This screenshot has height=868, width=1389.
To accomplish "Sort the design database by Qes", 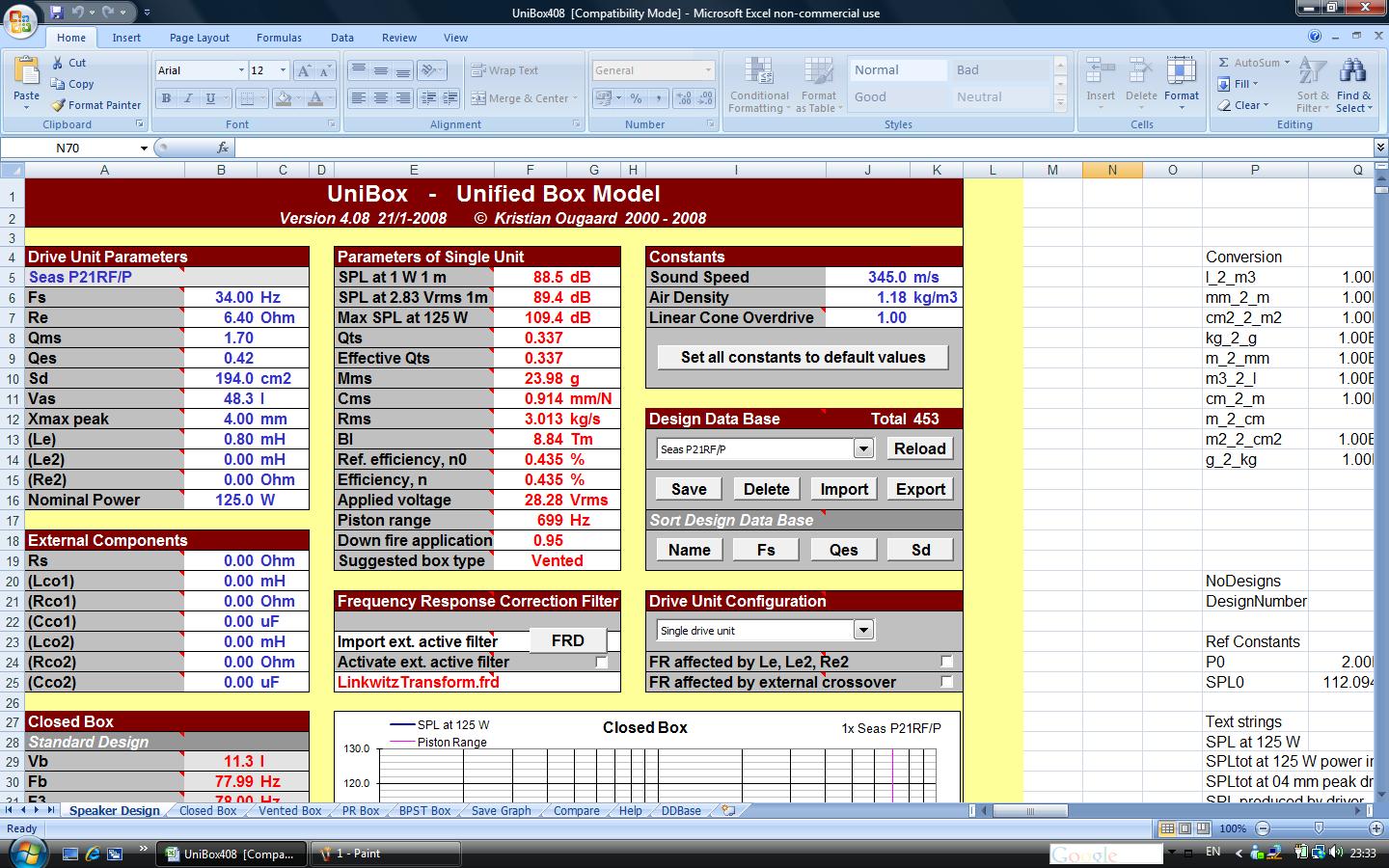I will [x=844, y=550].
